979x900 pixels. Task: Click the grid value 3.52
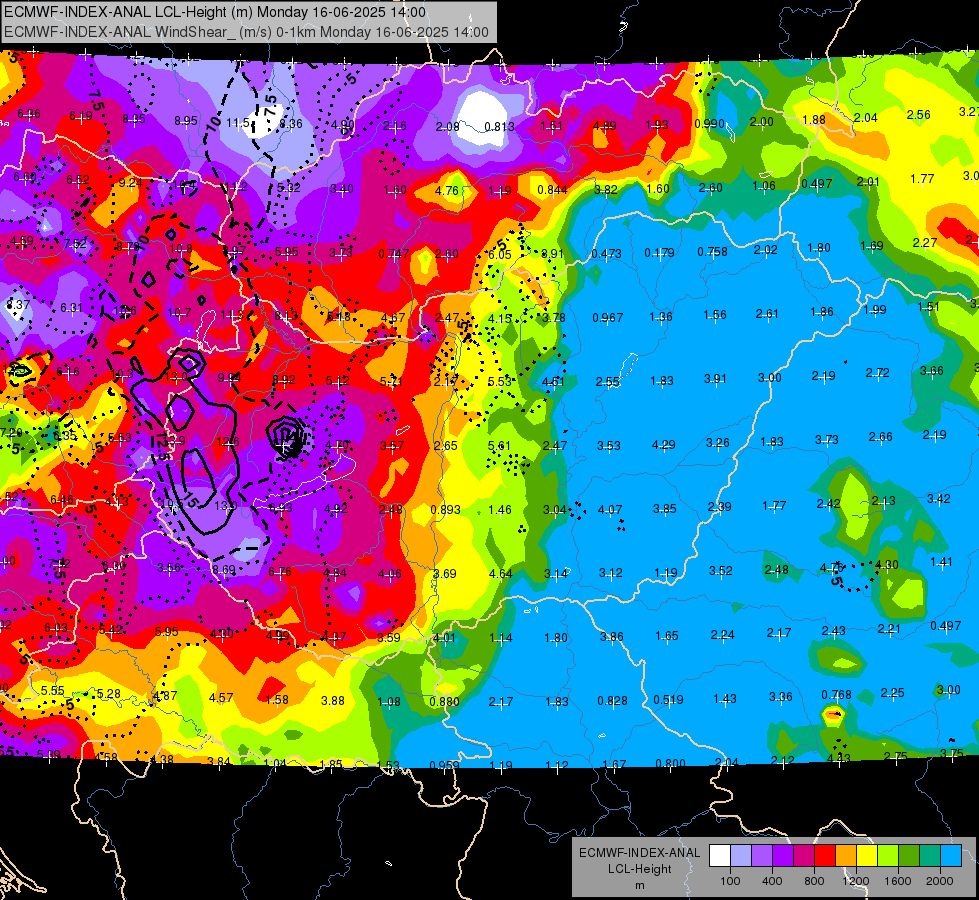[721, 570]
